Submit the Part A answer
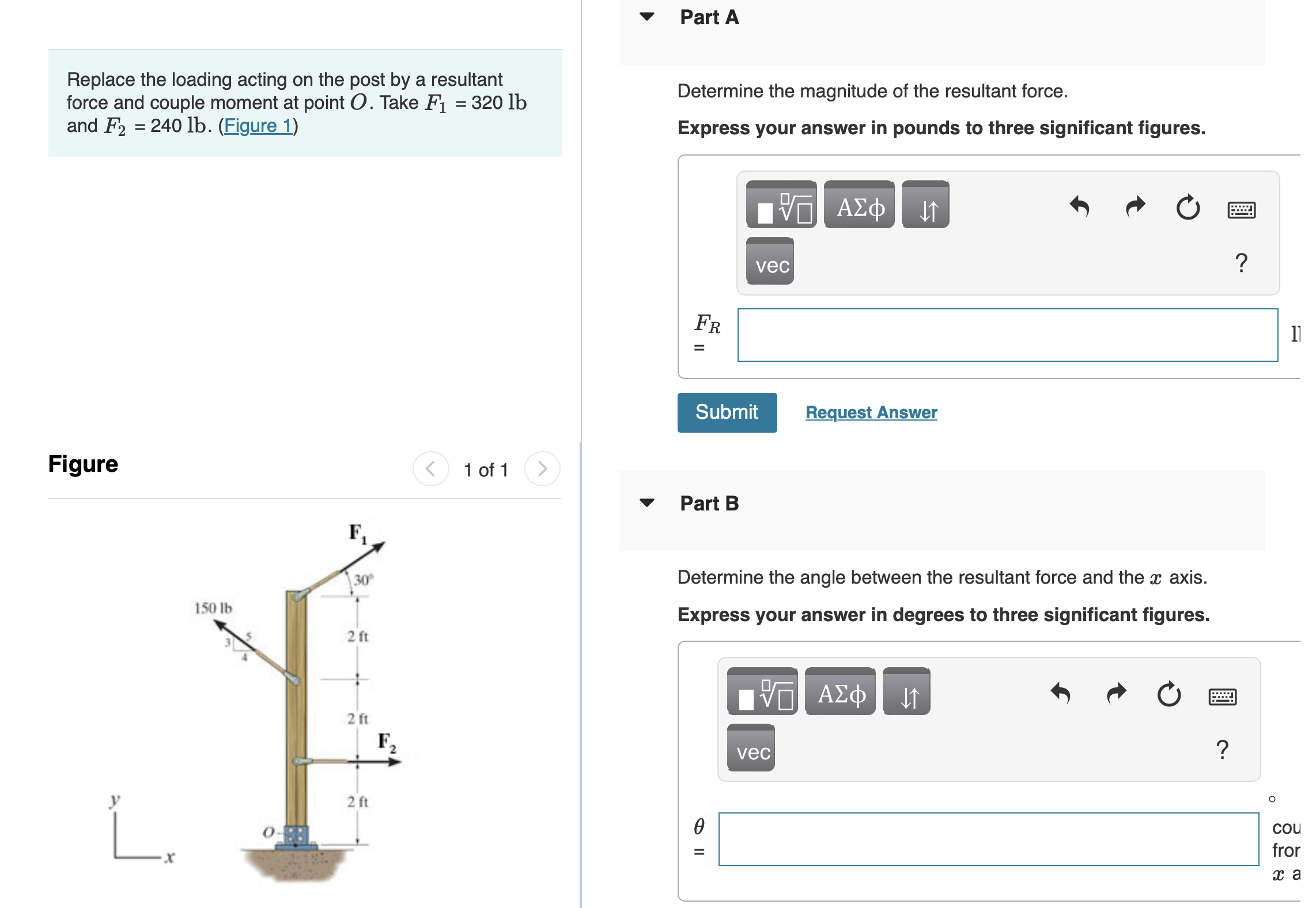Image resolution: width=1316 pixels, height=908 pixels. tap(727, 412)
